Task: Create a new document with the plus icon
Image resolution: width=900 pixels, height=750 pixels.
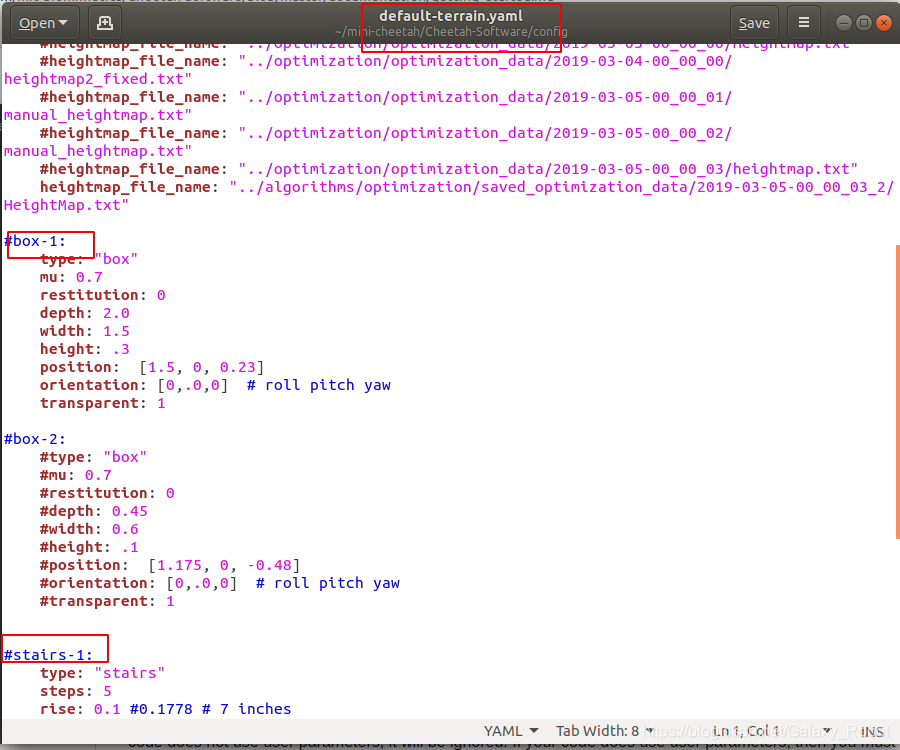Action: (x=104, y=23)
